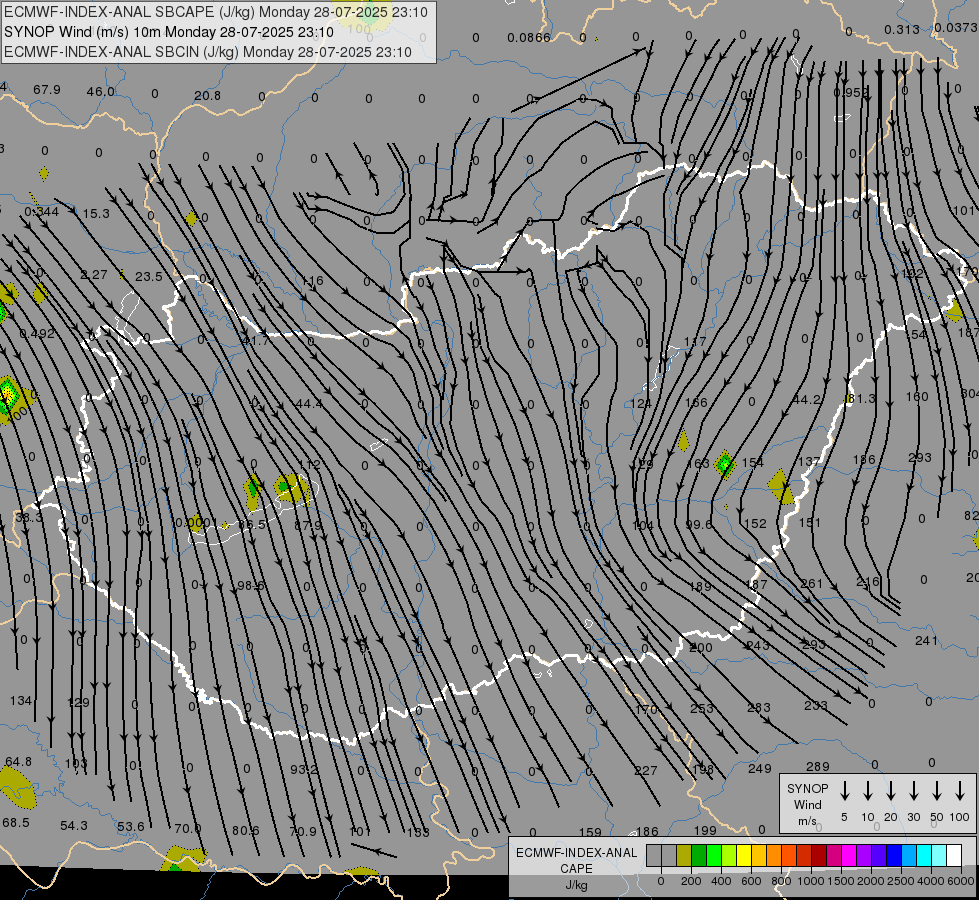Click the SYNOP Wind 10m title line

click(169, 32)
